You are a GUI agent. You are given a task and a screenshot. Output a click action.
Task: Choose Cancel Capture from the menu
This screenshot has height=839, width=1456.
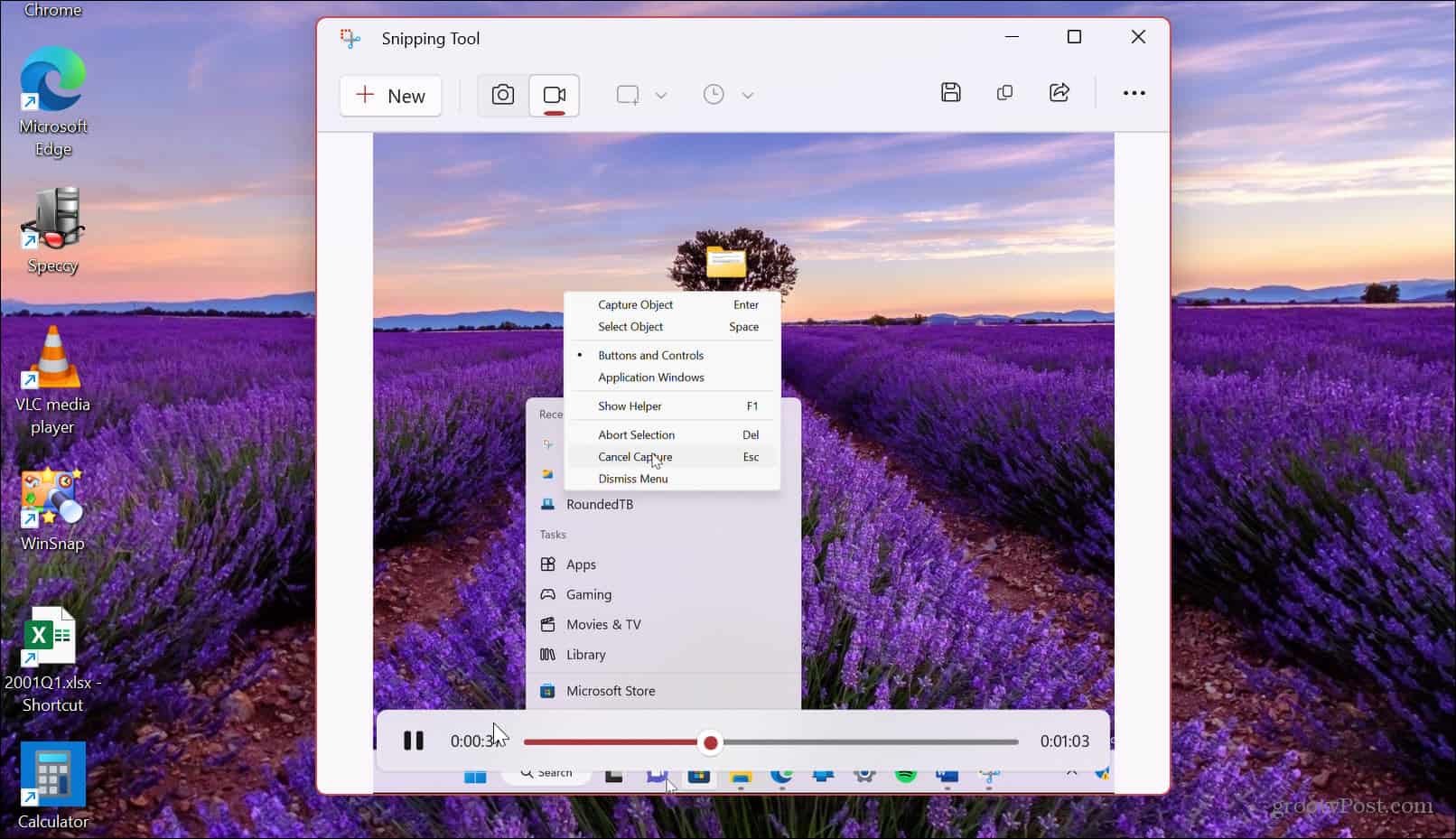tap(634, 457)
